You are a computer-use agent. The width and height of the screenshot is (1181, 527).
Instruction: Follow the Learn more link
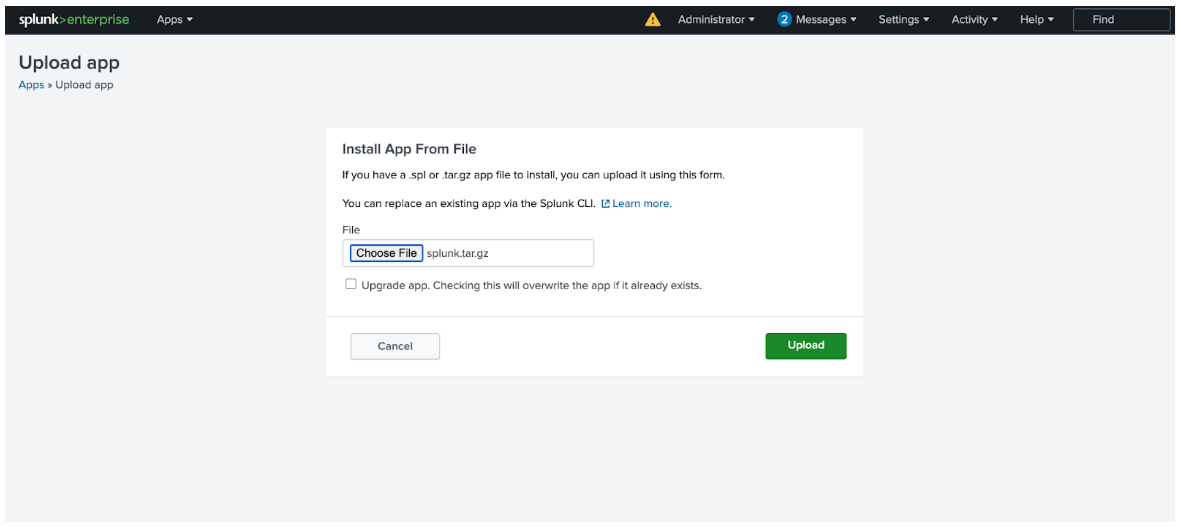[642, 204]
